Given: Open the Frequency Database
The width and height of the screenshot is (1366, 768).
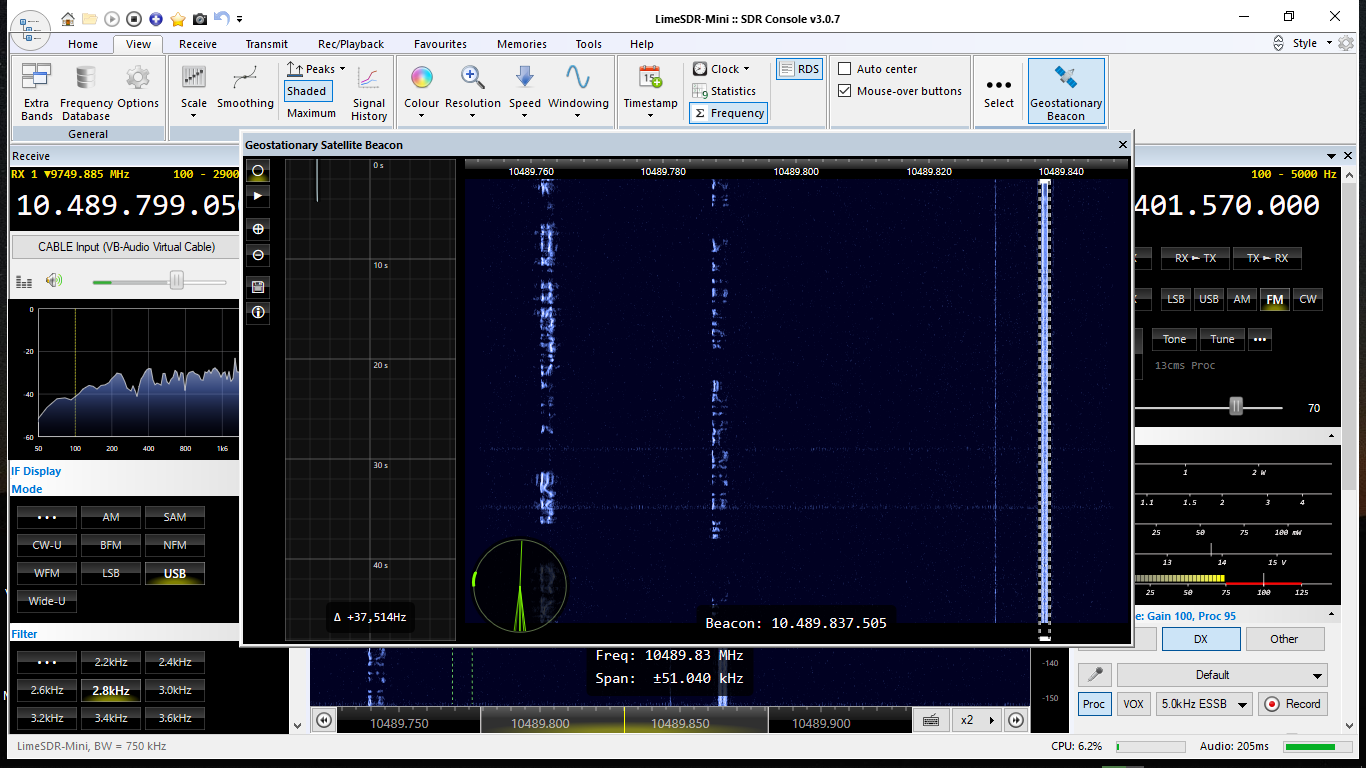Looking at the screenshot, I should (86, 92).
